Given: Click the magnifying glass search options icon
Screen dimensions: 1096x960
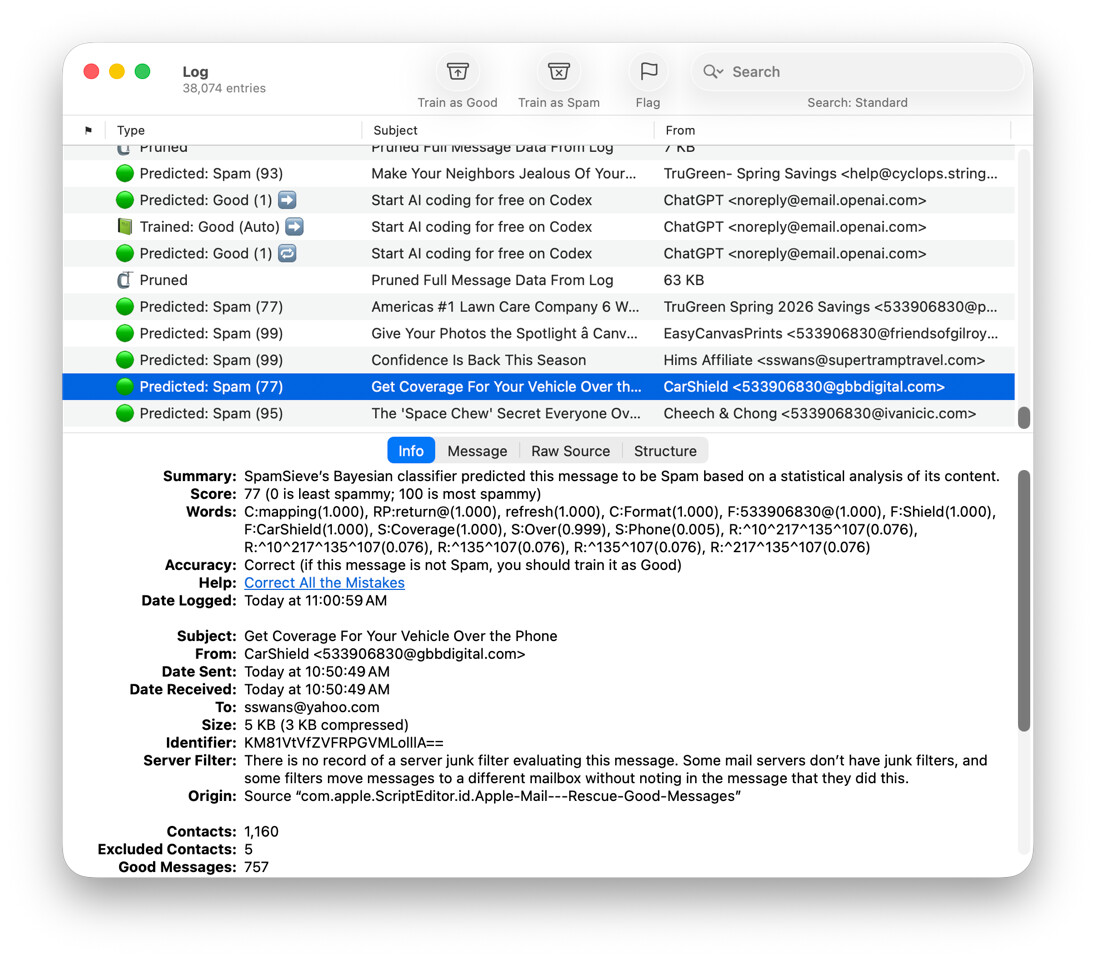Looking at the screenshot, I should point(713,72).
